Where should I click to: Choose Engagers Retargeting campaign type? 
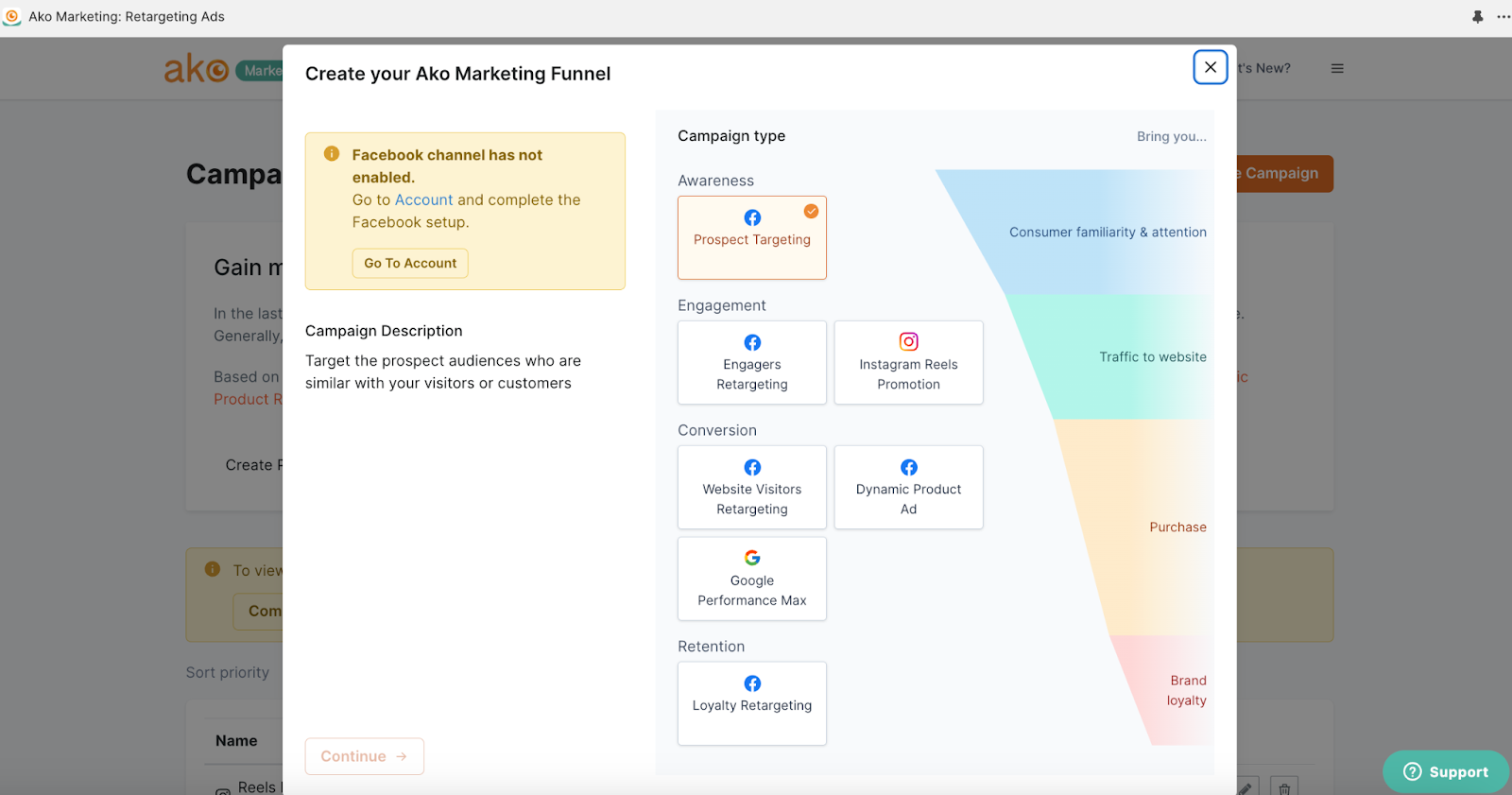coord(751,362)
